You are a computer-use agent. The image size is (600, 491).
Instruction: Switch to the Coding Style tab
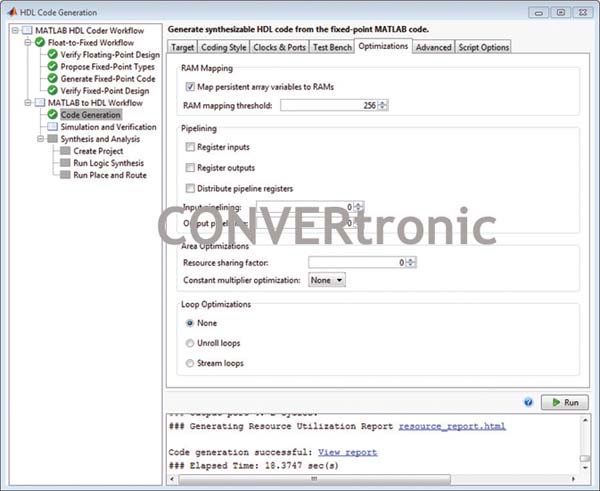223,47
